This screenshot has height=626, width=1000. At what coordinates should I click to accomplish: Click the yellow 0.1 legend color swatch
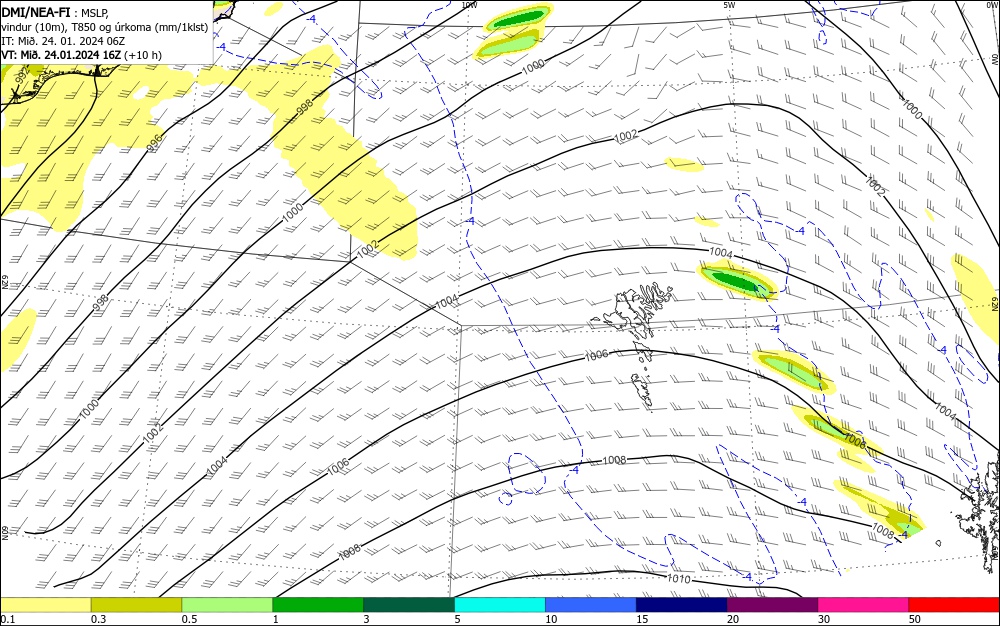(x=45, y=605)
